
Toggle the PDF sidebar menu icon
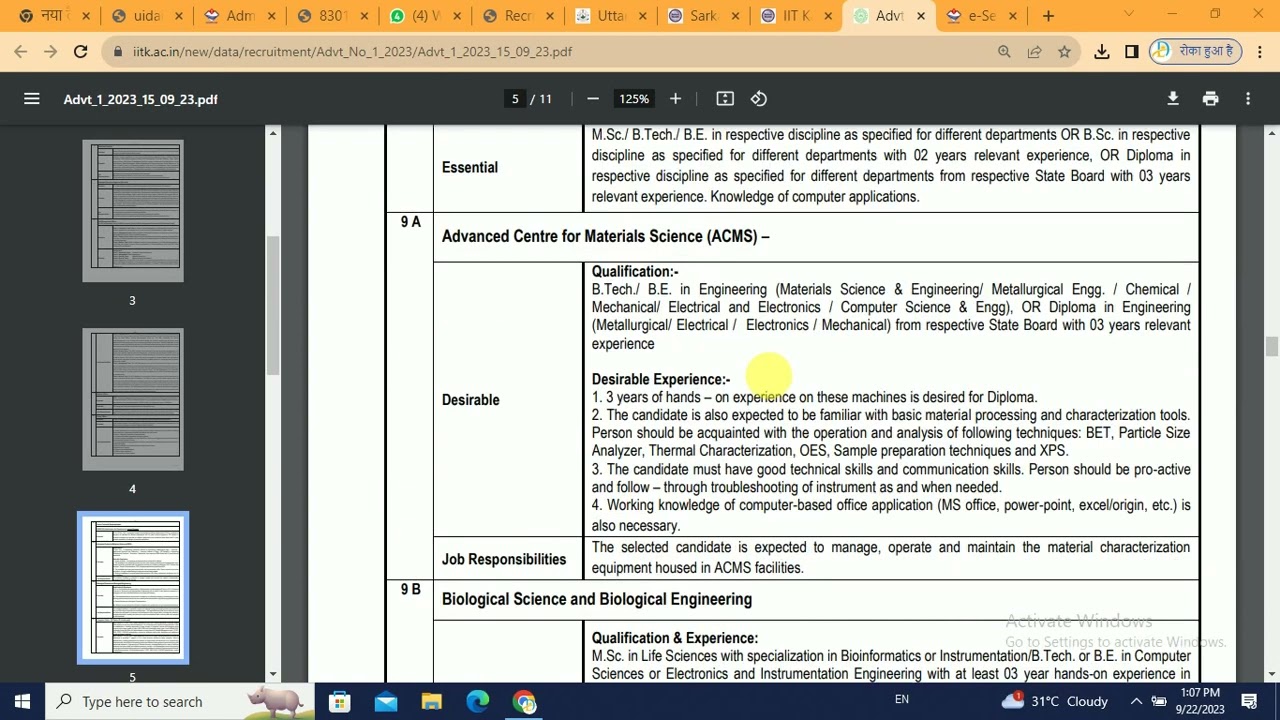coord(32,99)
